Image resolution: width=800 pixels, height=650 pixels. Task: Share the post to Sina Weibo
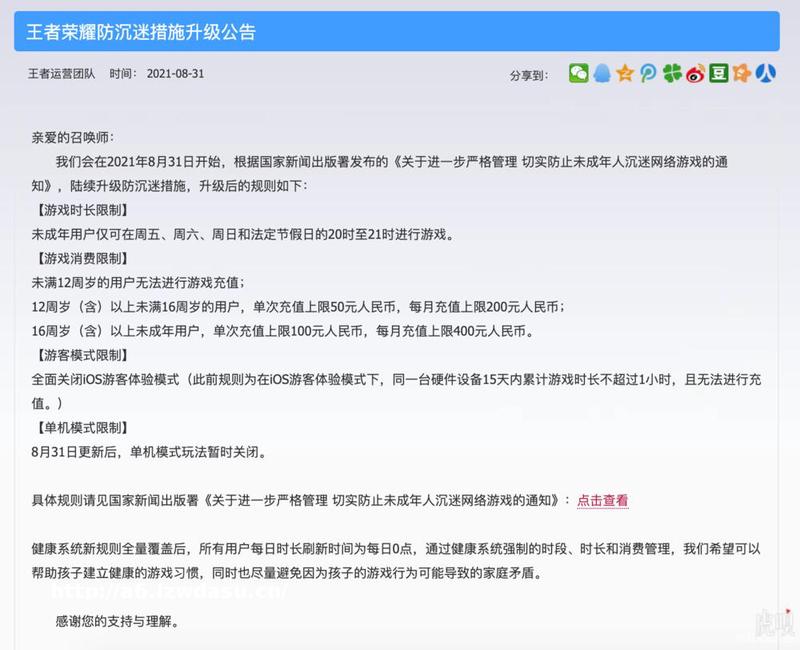(x=695, y=73)
